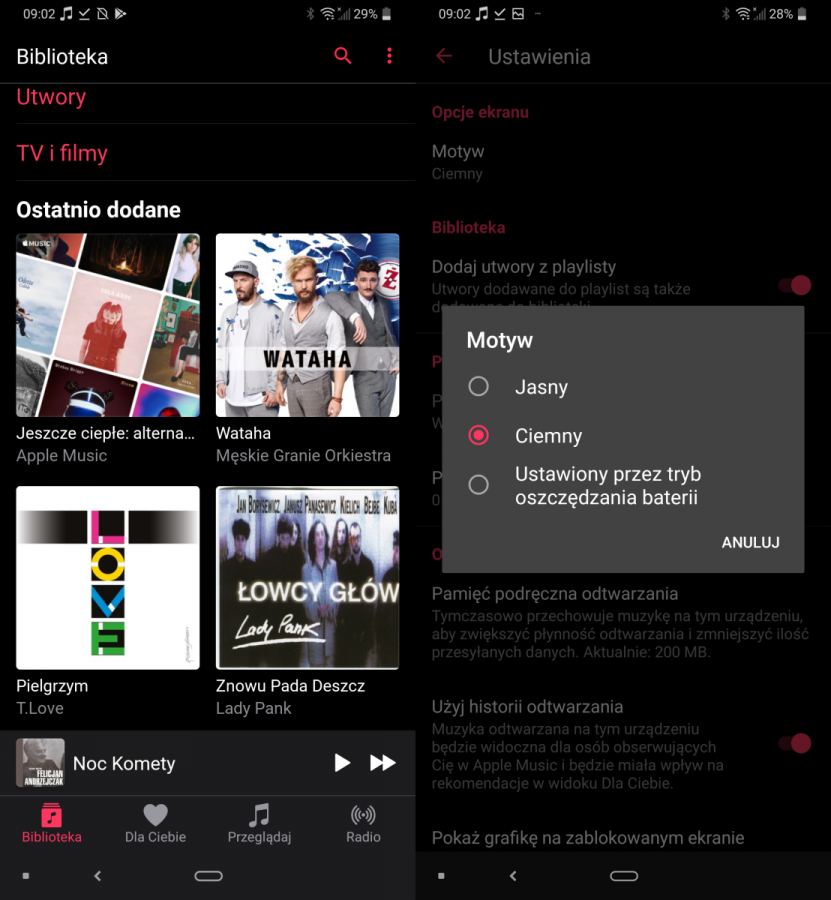Tap left status bar music note icon

67,13
